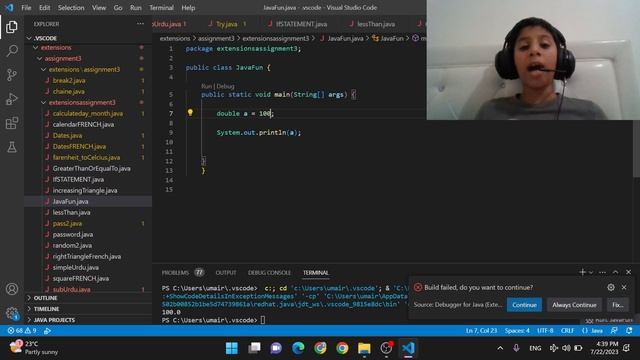Click Run code lens above main method
The width and height of the screenshot is (640, 360).
click(x=207, y=86)
